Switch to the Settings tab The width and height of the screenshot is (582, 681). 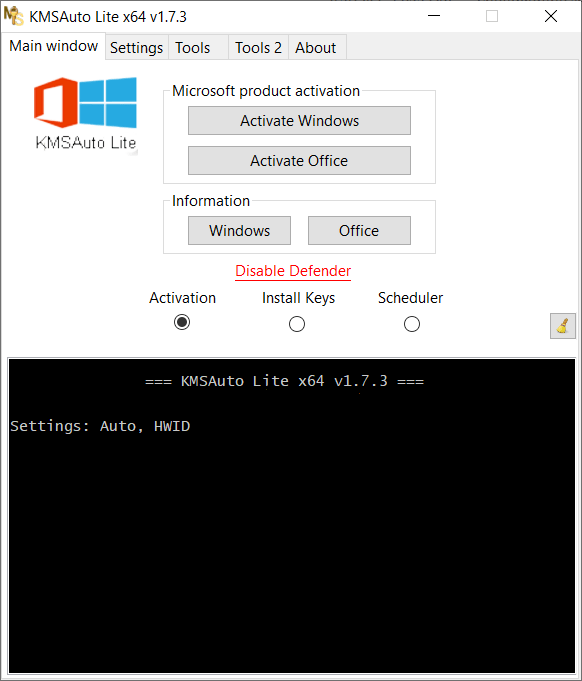click(x=136, y=47)
